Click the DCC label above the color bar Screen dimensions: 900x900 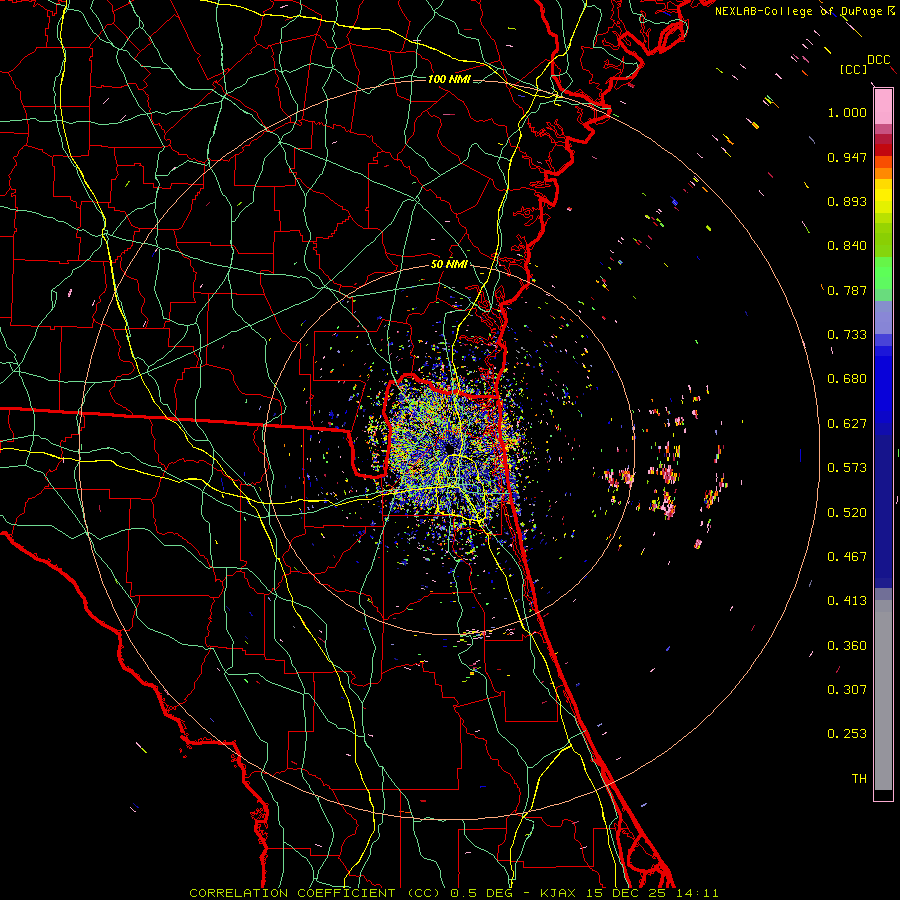pyautogui.click(x=879, y=60)
